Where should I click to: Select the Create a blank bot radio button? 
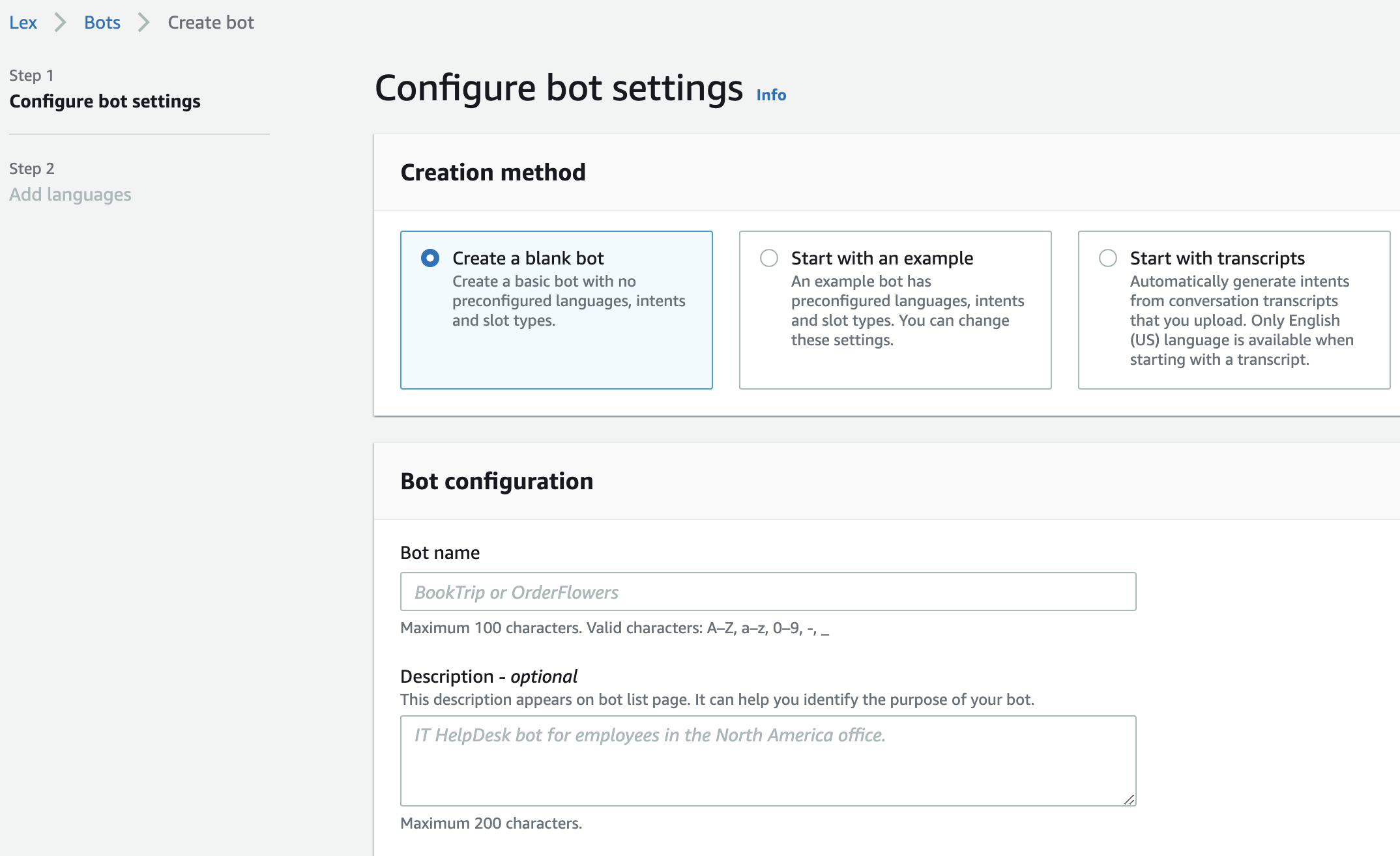[x=430, y=258]
